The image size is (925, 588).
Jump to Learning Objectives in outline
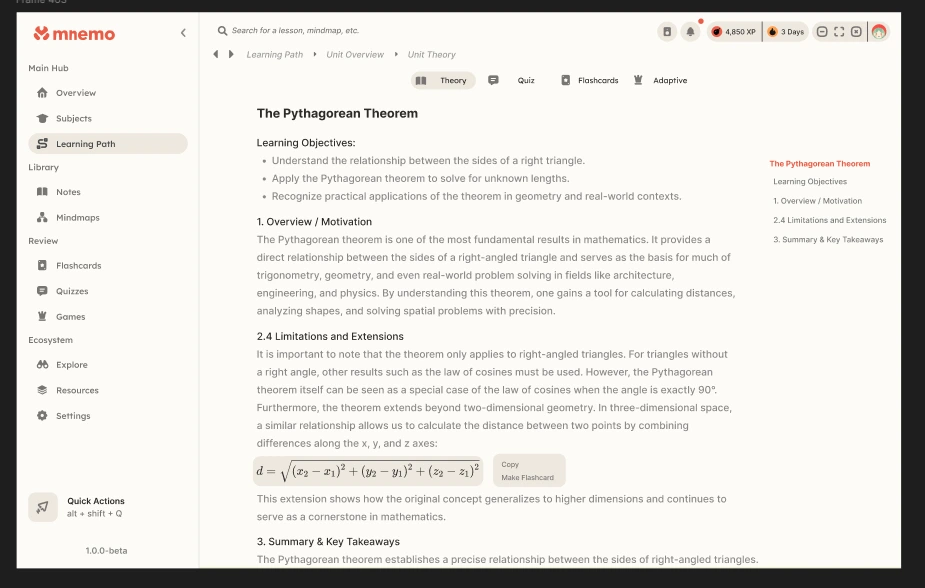(810, 182)
